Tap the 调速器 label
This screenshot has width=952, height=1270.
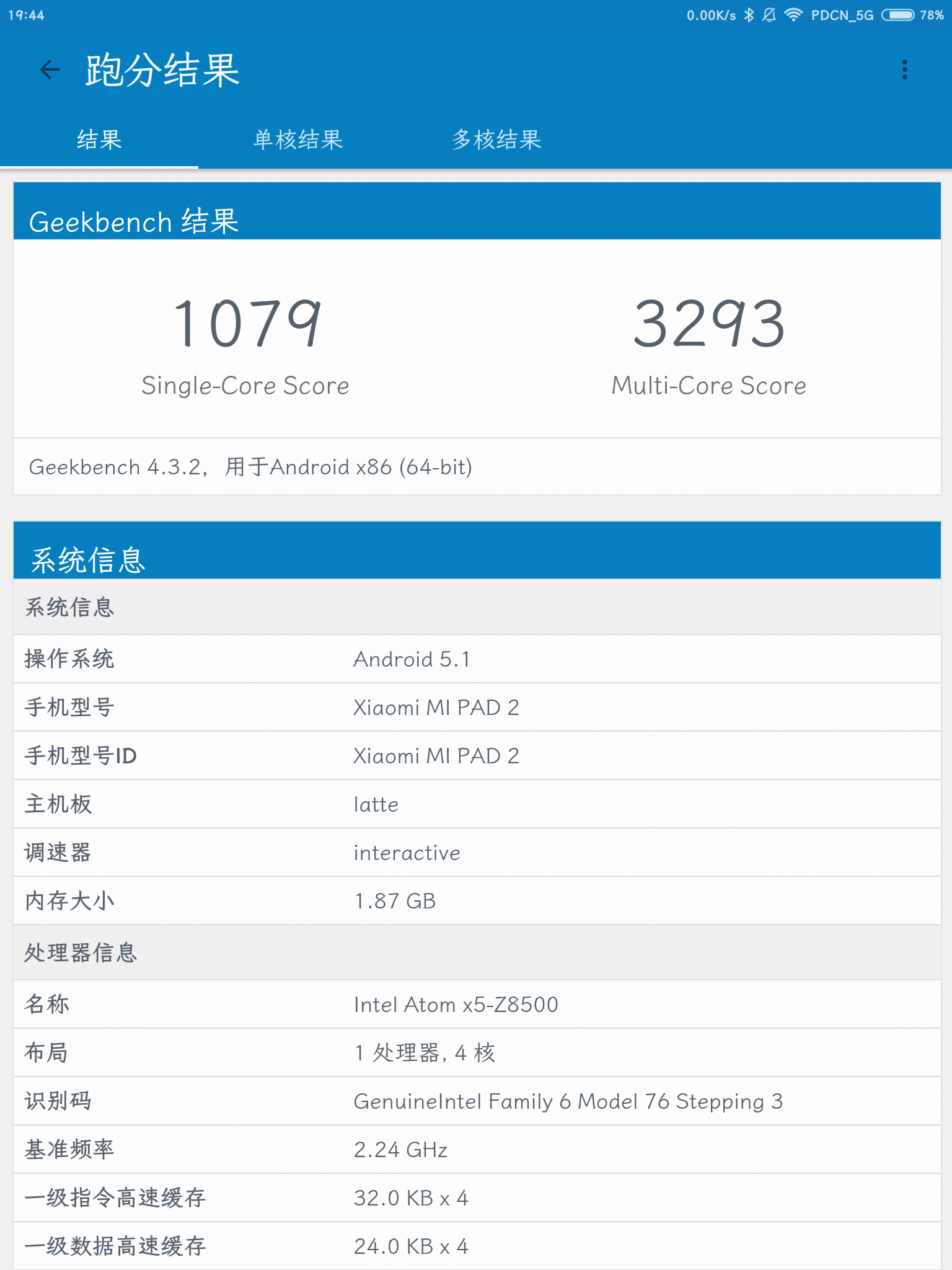pyautogui.click(x=58, y=853)
